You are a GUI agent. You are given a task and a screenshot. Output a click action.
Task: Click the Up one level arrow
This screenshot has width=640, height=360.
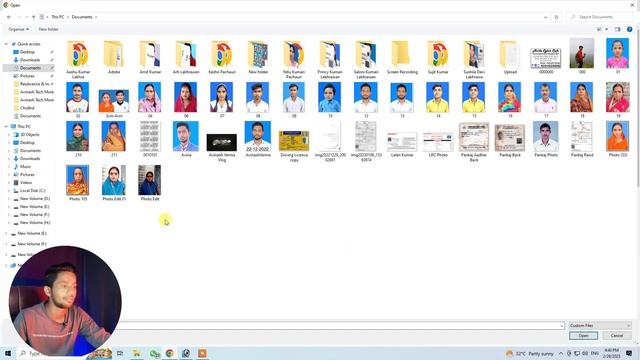(33, 17)
